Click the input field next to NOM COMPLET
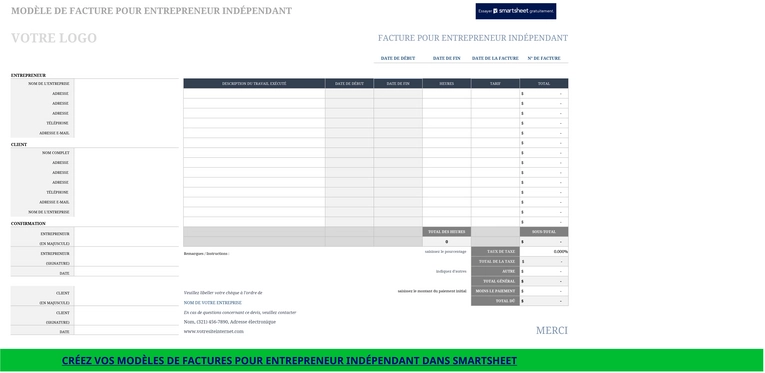This screenshot has height=373, width=765. coord(126,153)
